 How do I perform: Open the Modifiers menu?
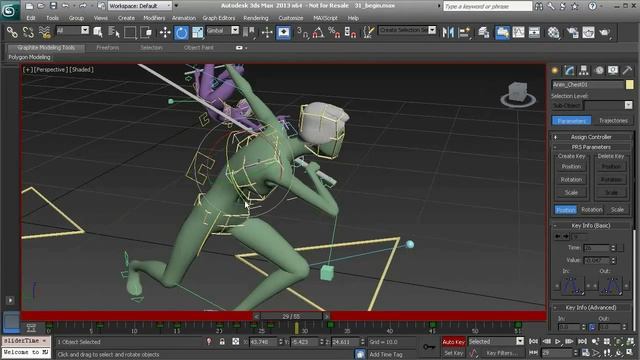coord(154,18)
